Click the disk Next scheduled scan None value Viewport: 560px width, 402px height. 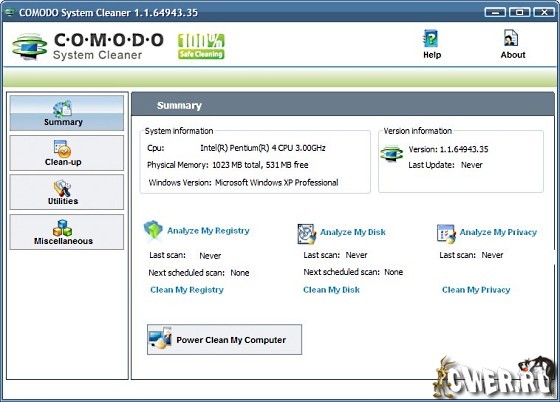(393, 272)
